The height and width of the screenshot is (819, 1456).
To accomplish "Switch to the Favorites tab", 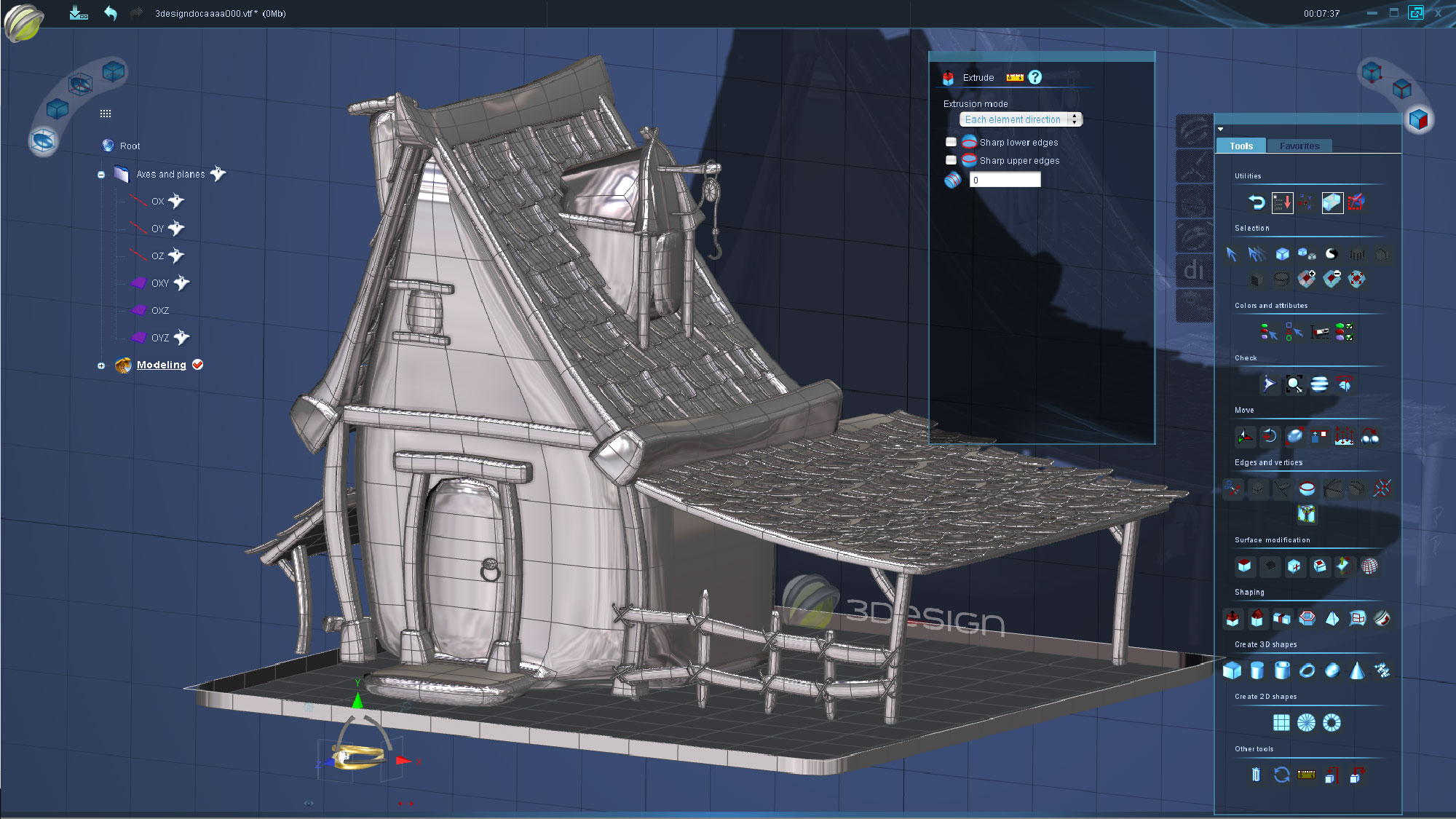I will 1299,146.
